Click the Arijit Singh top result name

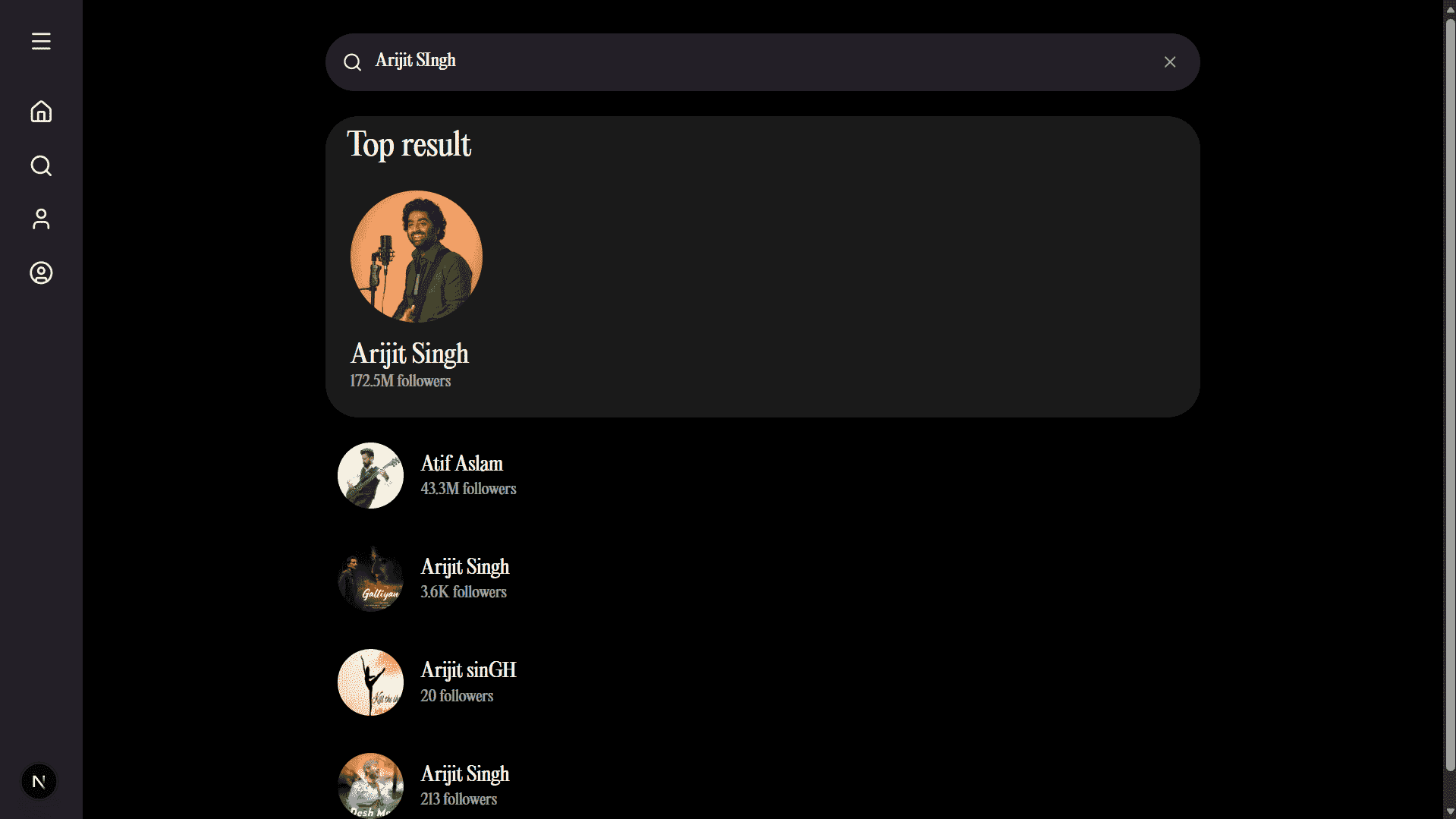(409, 354)
